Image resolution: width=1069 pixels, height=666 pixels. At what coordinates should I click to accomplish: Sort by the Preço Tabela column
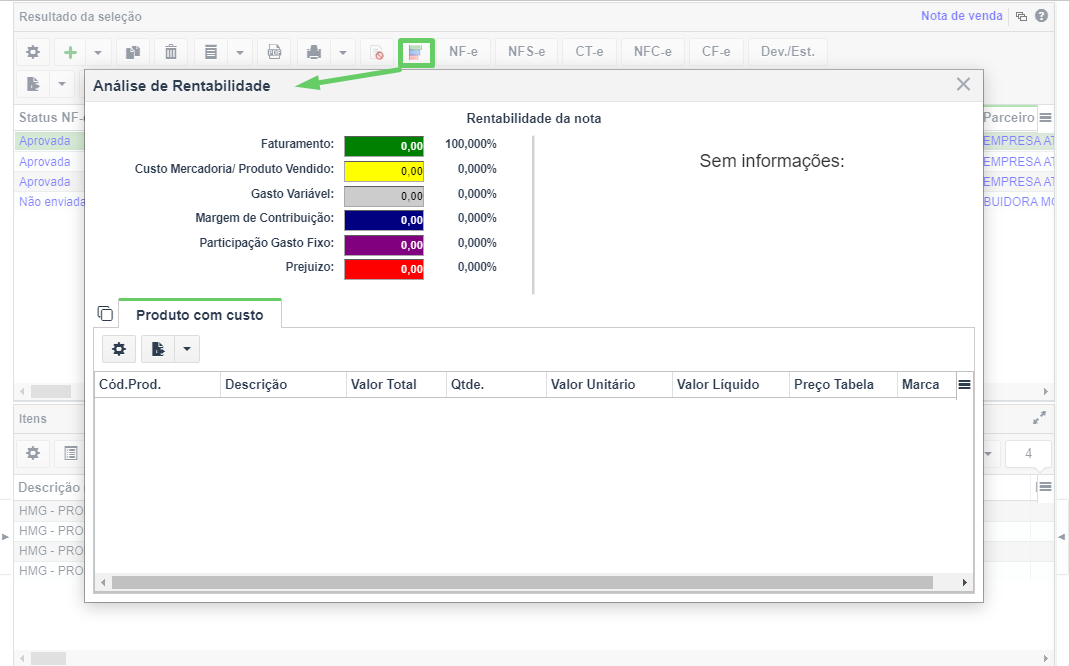click(843, 384)
